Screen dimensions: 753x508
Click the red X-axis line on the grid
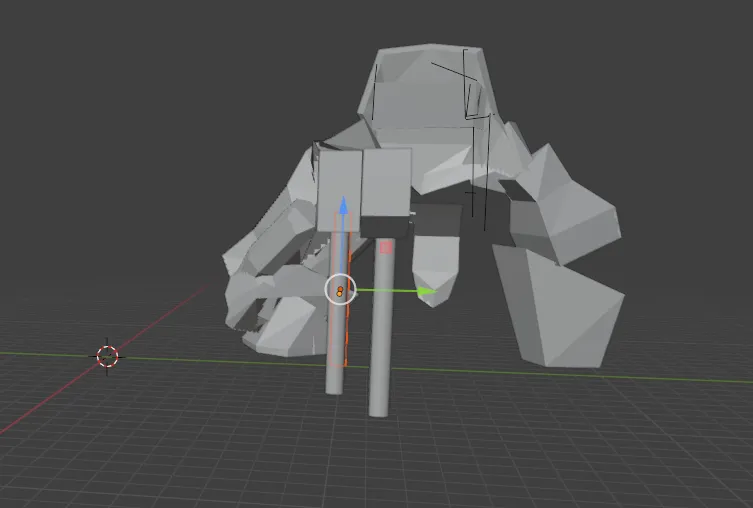[40, 409]
